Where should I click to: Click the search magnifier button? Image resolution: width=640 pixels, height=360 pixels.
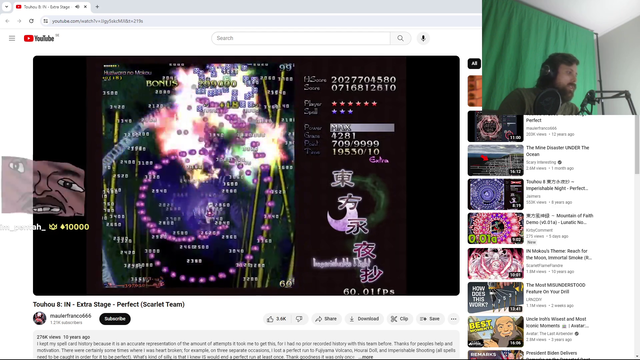(400, 38)
